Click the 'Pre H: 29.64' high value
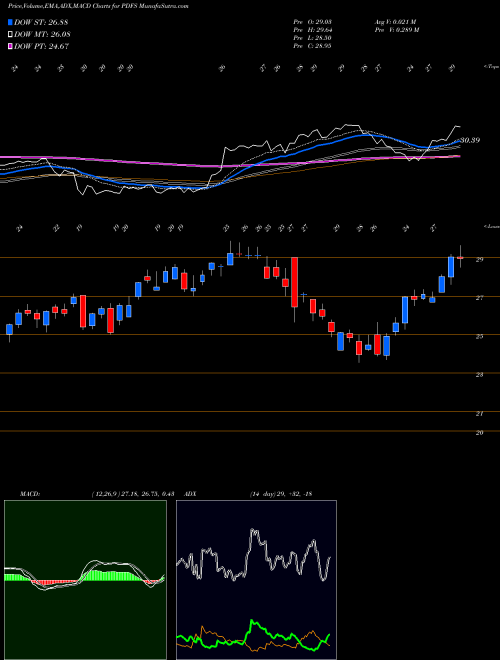 (312, 30)
